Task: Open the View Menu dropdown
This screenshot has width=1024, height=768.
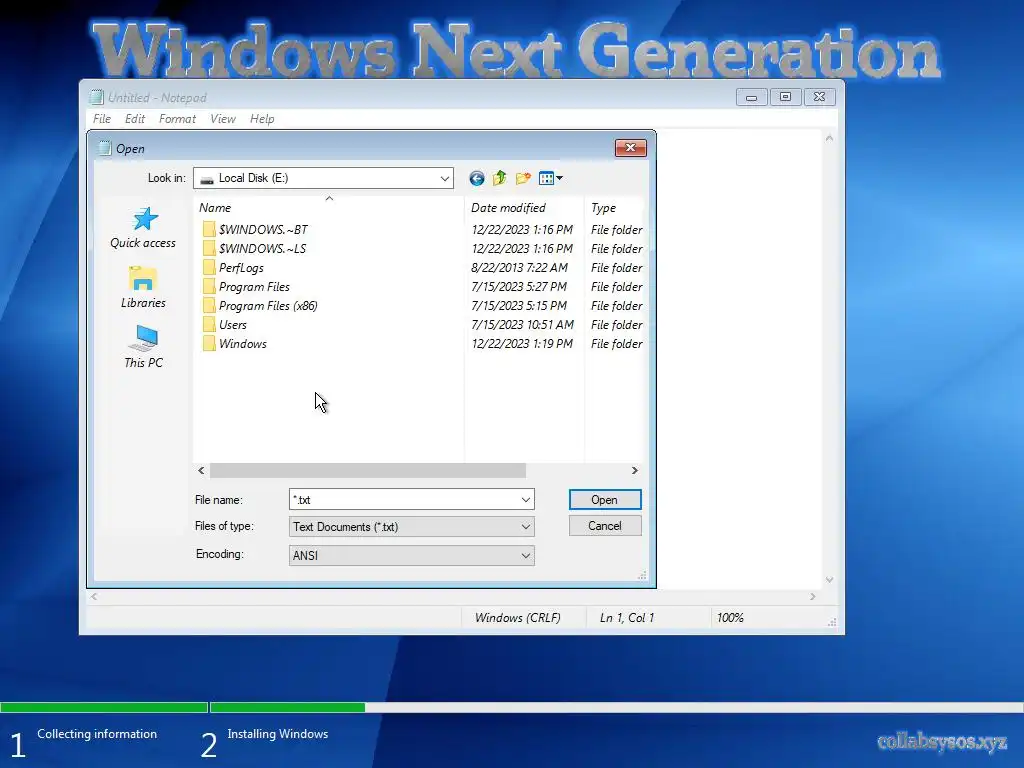Action: click(x=551, y=178)
